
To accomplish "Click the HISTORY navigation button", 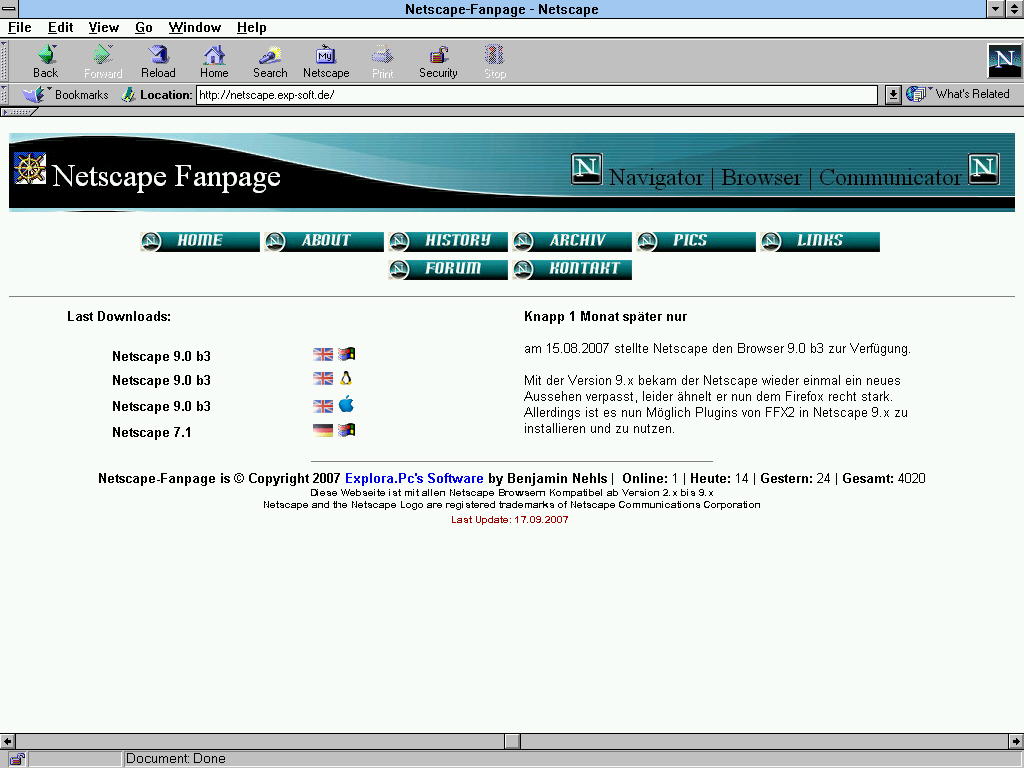I will [448, 241].
